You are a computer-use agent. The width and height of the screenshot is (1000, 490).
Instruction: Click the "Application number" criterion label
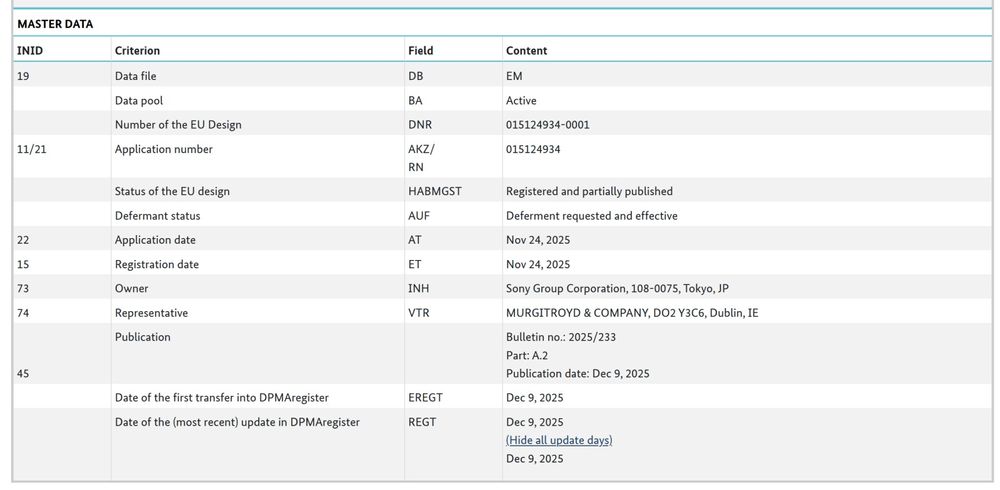163,149
